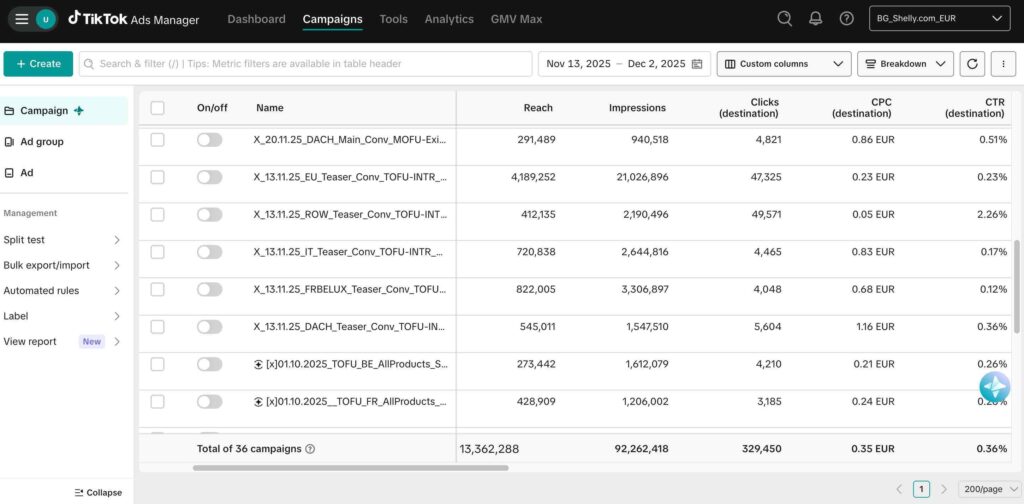The height and width of the screenshot is (504, 1024).
Task: Toggle on the DACH_Teaser_Conv campaign switch
Action: point(210,326)
